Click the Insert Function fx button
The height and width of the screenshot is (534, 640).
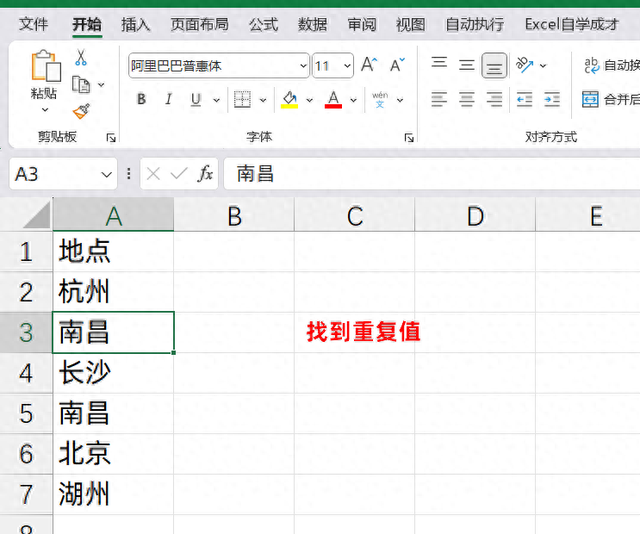tap(205, 174)
